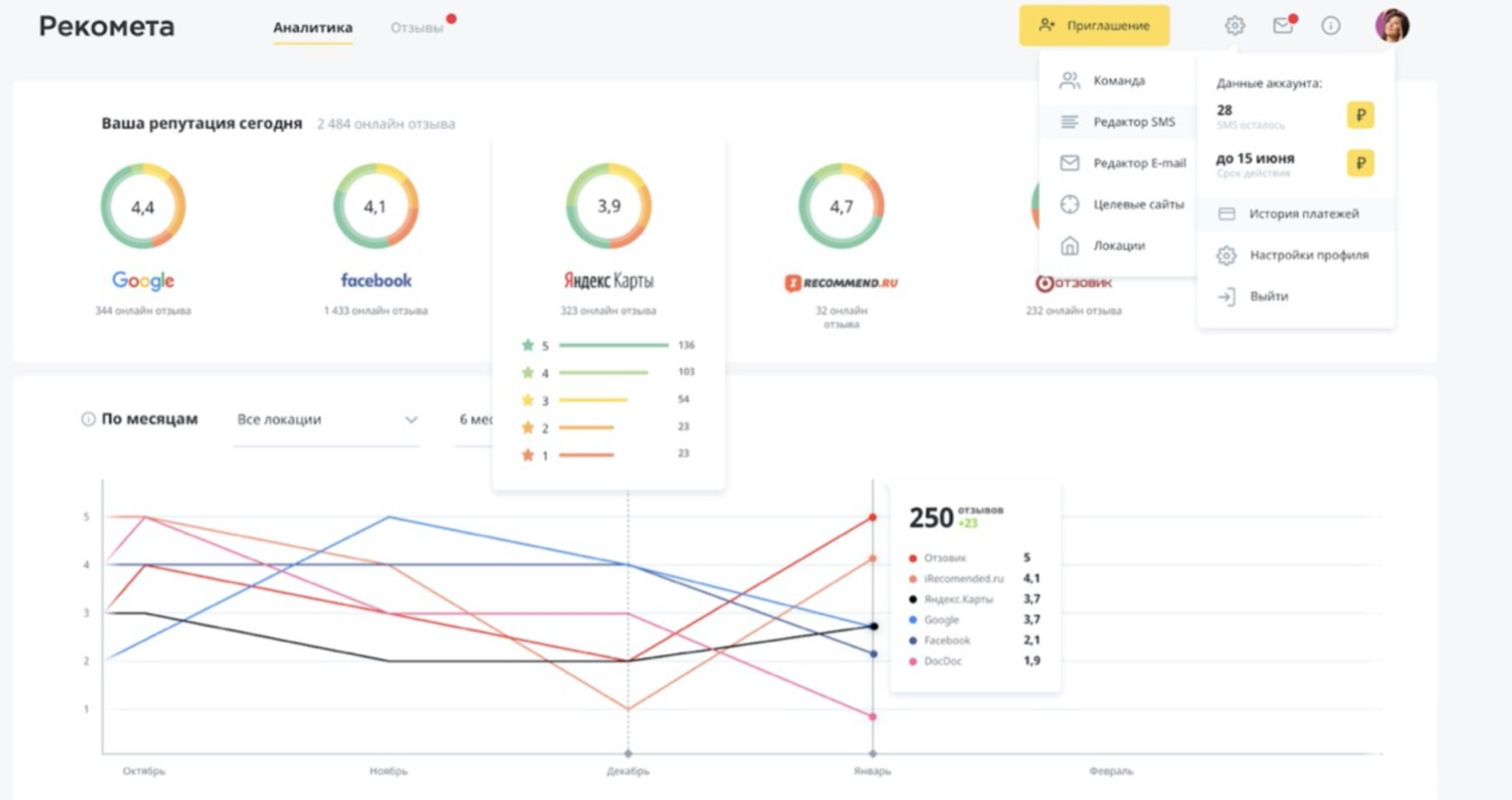Screen dimensions: 1512x800
Task: Click the 5-star rating bar with 136
Action: [614, 346]
